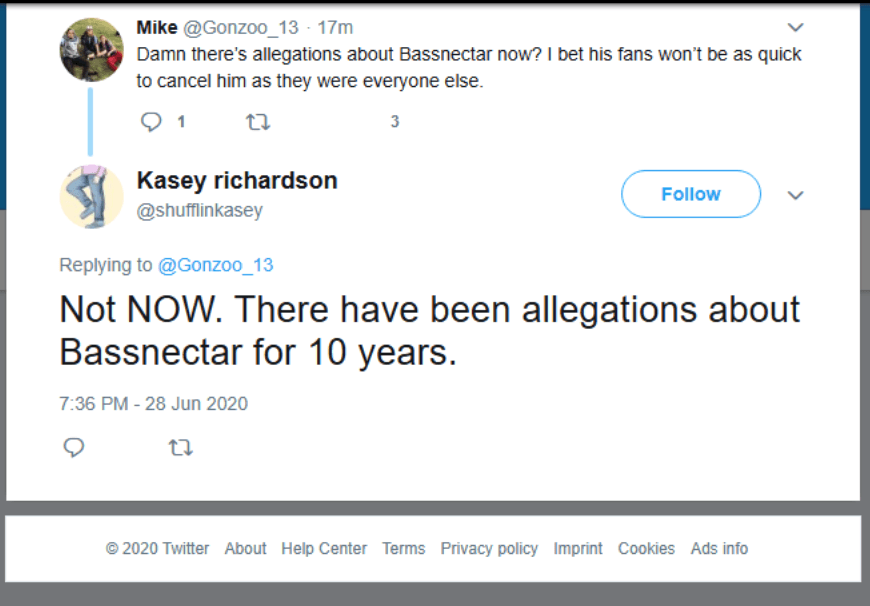870x606 pixels.
Task: Open the 7:36 PM - 28 Jun 2020 timestamp
Action: tap(153, 404)
